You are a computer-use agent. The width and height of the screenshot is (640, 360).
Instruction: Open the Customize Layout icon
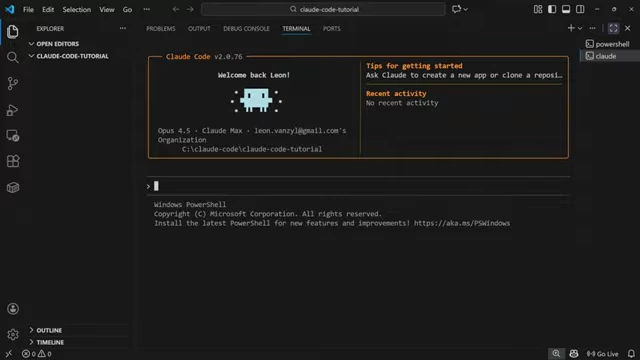coord(538,9)
